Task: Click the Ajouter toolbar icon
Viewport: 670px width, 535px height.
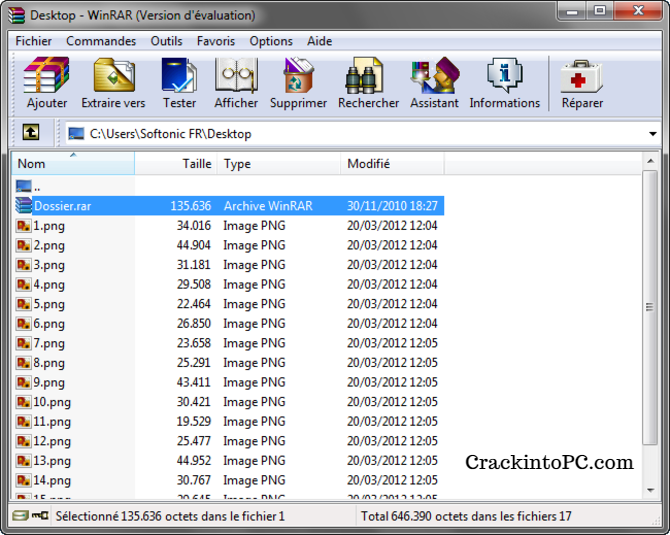Action: tap(46, 75)
